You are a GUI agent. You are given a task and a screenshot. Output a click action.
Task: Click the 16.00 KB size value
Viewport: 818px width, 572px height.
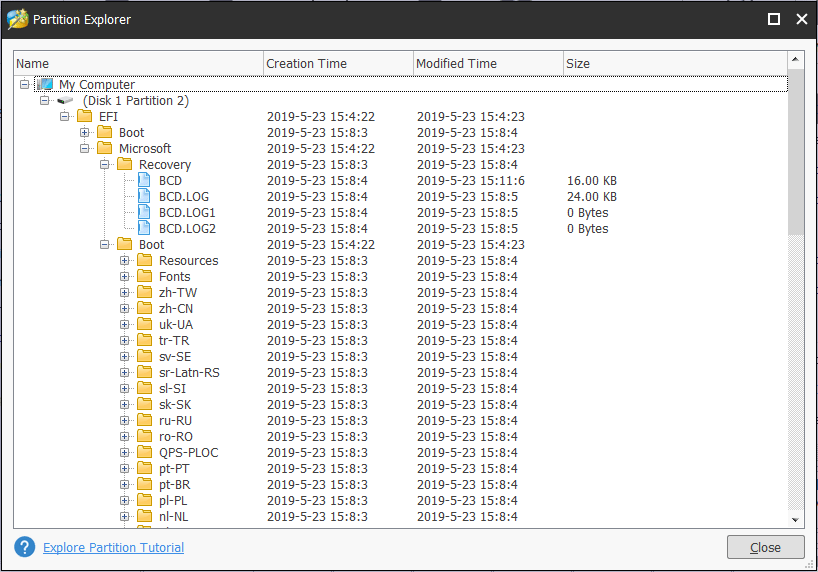592,181
